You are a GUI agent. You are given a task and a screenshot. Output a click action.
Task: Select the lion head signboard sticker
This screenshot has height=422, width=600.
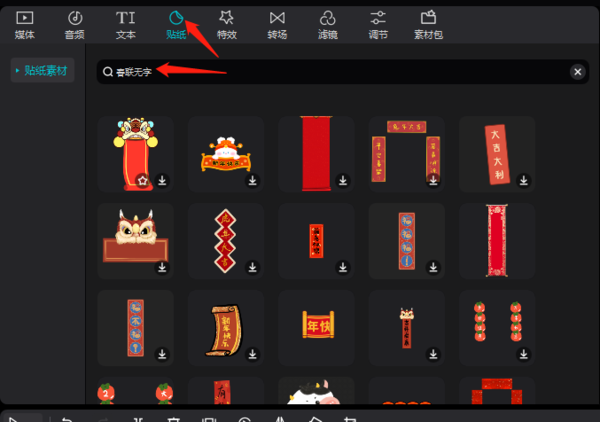coord(135,240)
